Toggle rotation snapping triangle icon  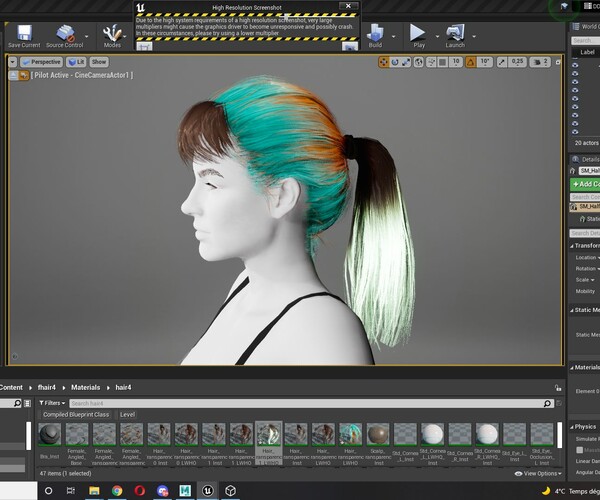pyautogui.click(x=471, y=62)
